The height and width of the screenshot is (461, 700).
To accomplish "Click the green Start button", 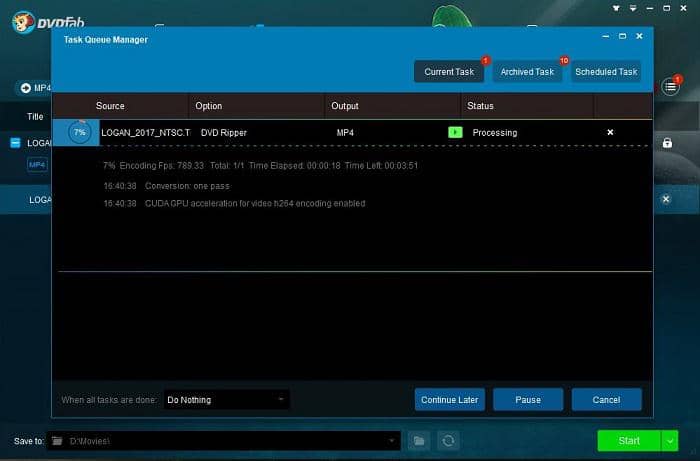I will click(x=629, y=441).
